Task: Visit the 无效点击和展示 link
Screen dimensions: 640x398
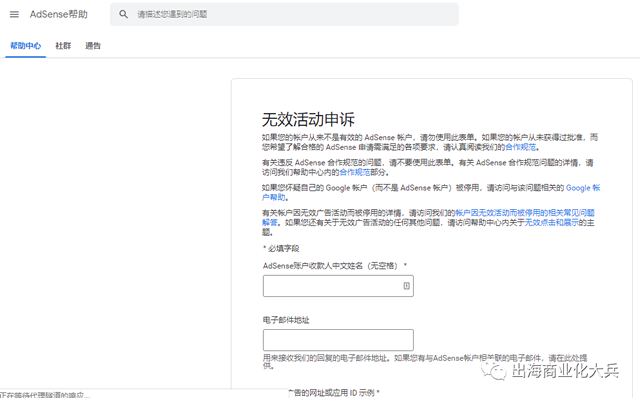Action: (551, 222)
